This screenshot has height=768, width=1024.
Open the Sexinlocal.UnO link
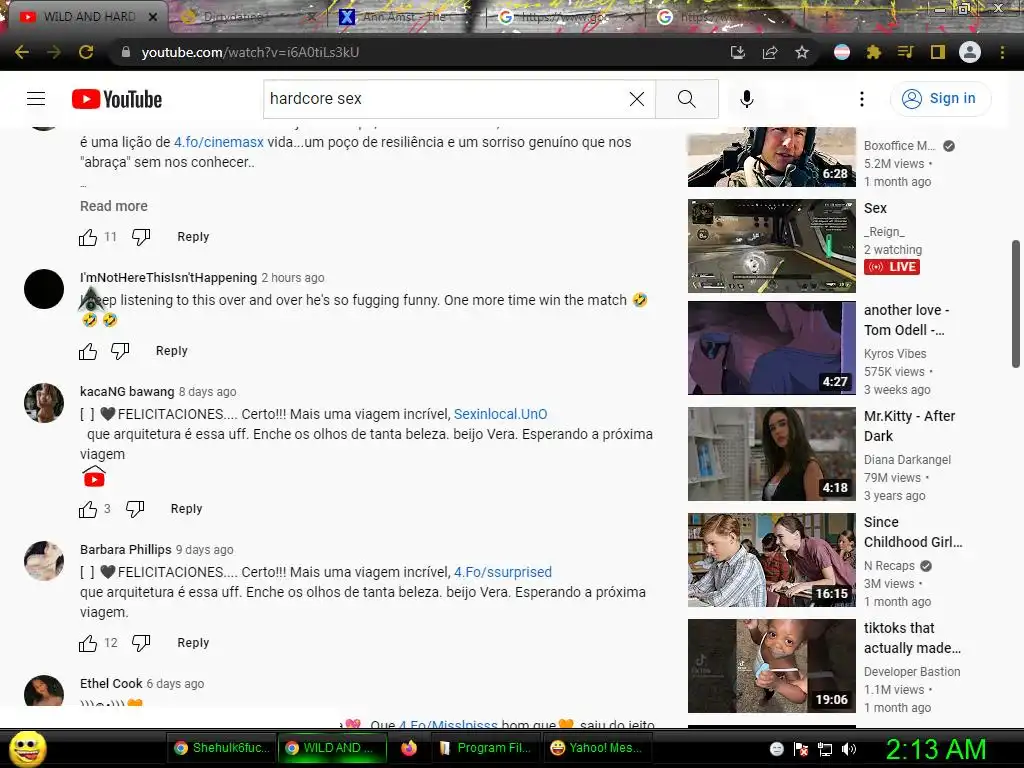pos(500,414)
